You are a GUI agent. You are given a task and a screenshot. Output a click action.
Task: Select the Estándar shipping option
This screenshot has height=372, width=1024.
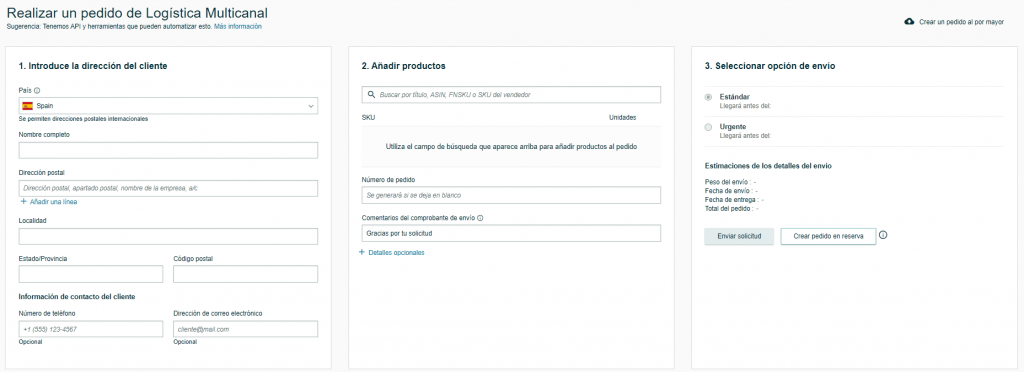pyautogui.click(x=709, y=97)
